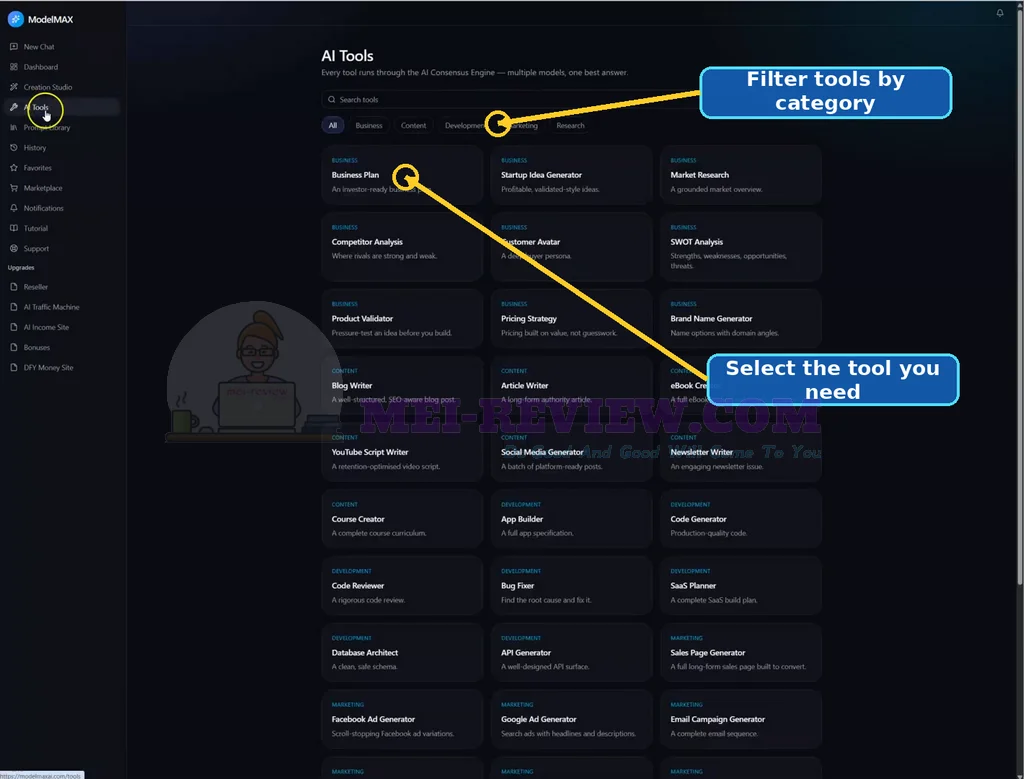Open the Facebook Ad Generator tool
The height and width of the screenshot is (779, 1024).
(x=402, y=719)
